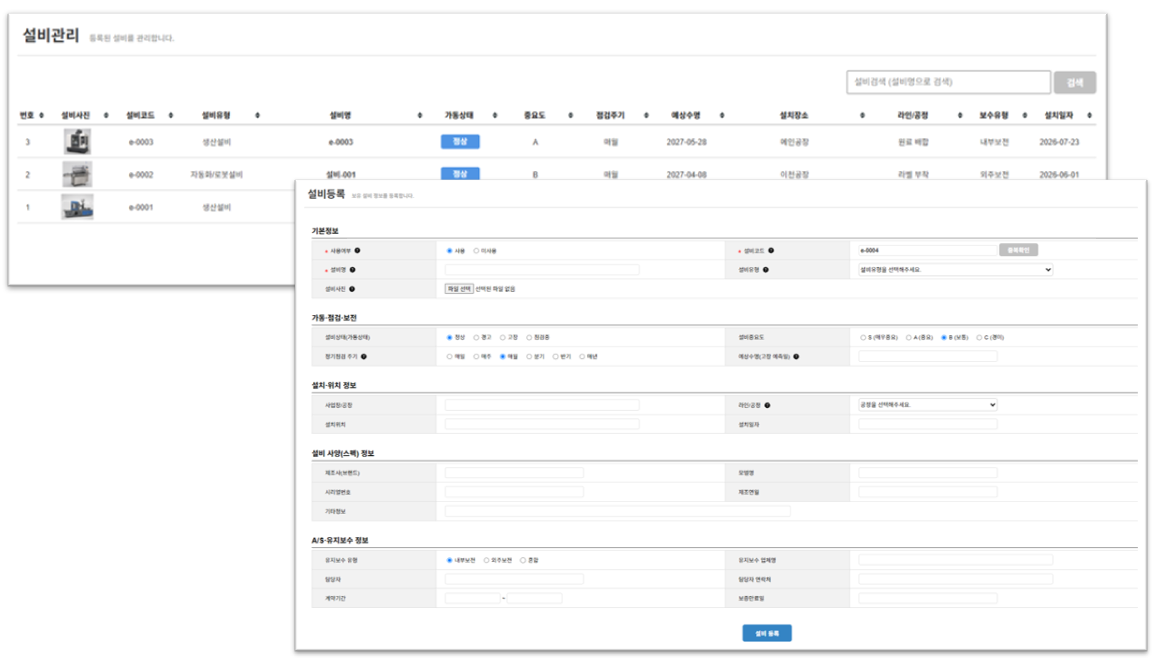1155x661 pixels.
Task: Open thumbnail photo of equipment e-0003
Action: (77, 141)
